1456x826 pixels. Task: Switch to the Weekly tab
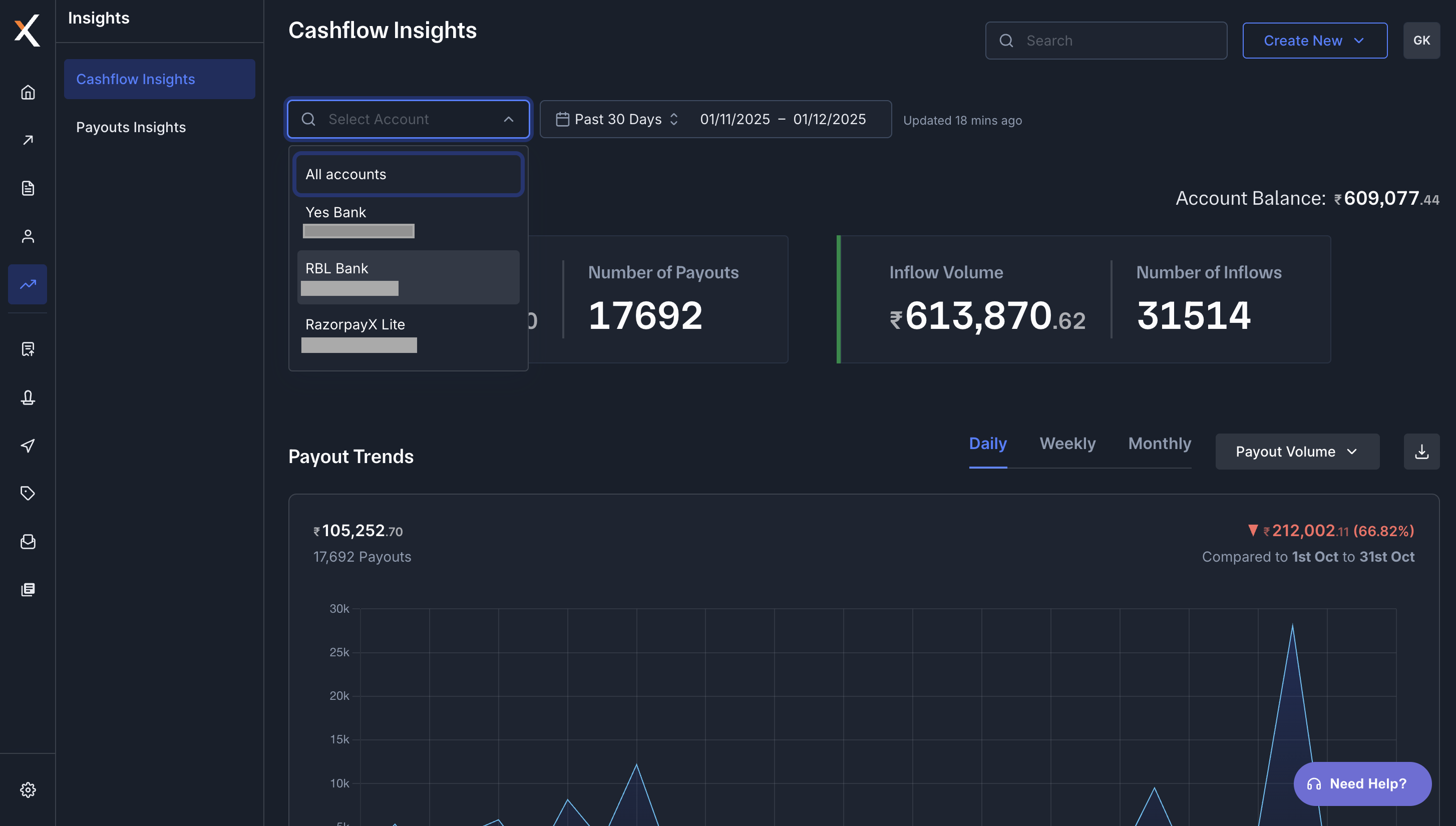click(1067, 443)
